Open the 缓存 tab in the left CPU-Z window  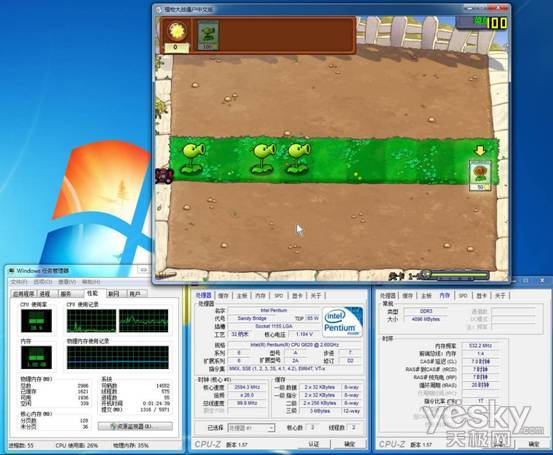pyautogui.click(x=223, y=296)
